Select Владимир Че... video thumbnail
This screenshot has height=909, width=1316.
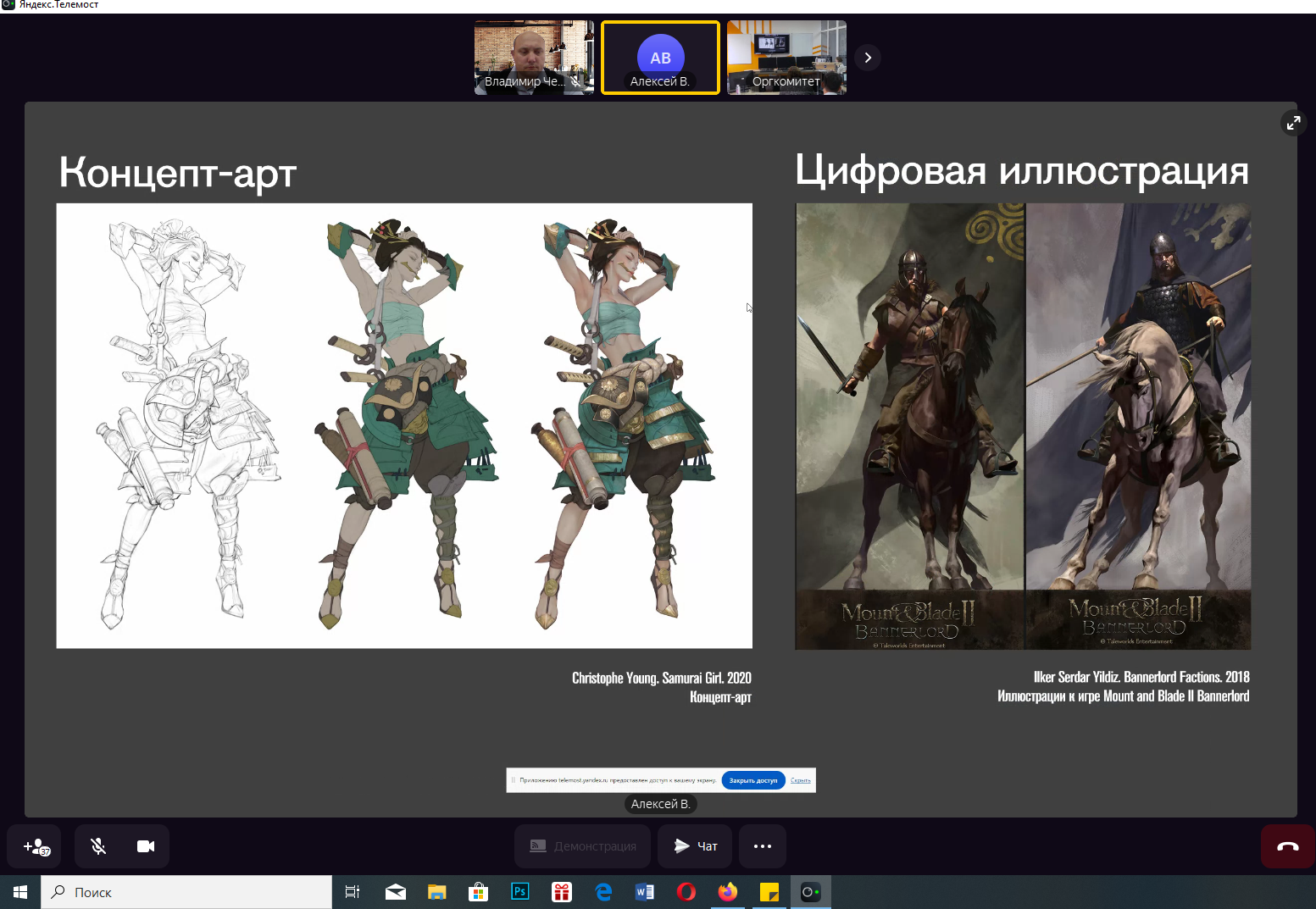click(534, 58)
